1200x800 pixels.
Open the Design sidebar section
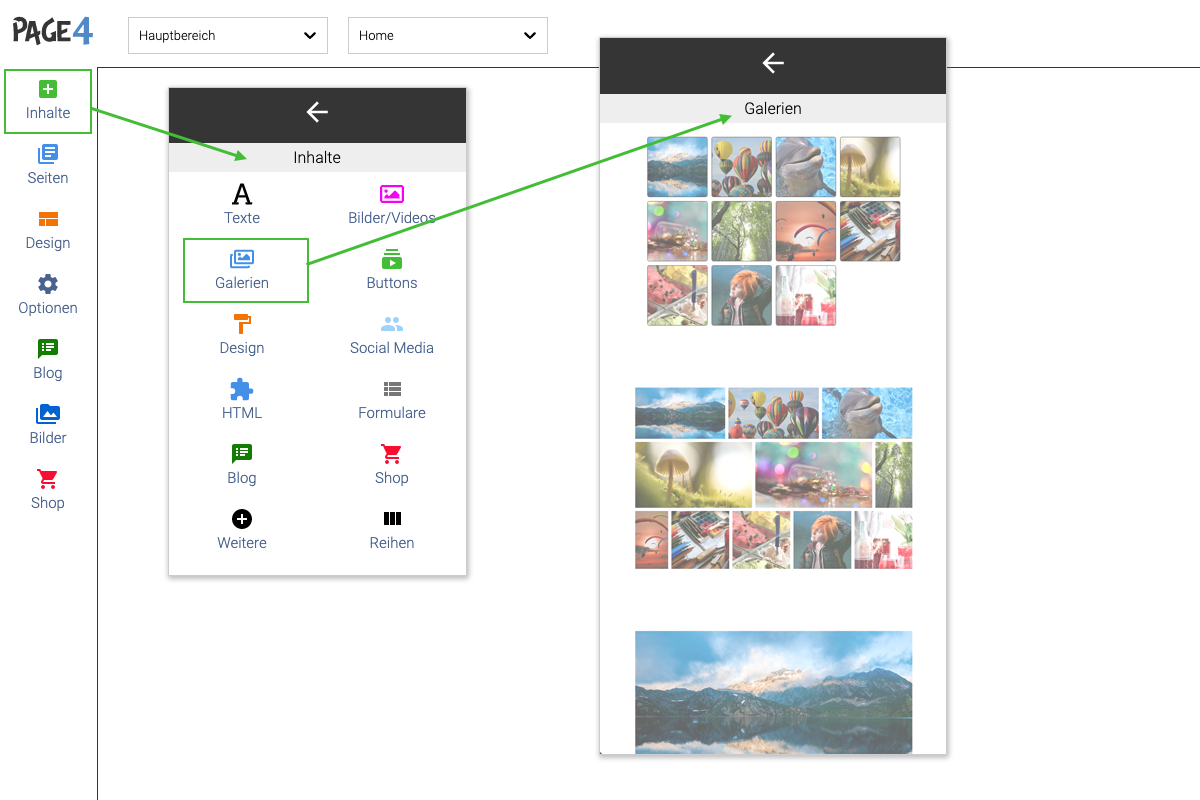48,231
